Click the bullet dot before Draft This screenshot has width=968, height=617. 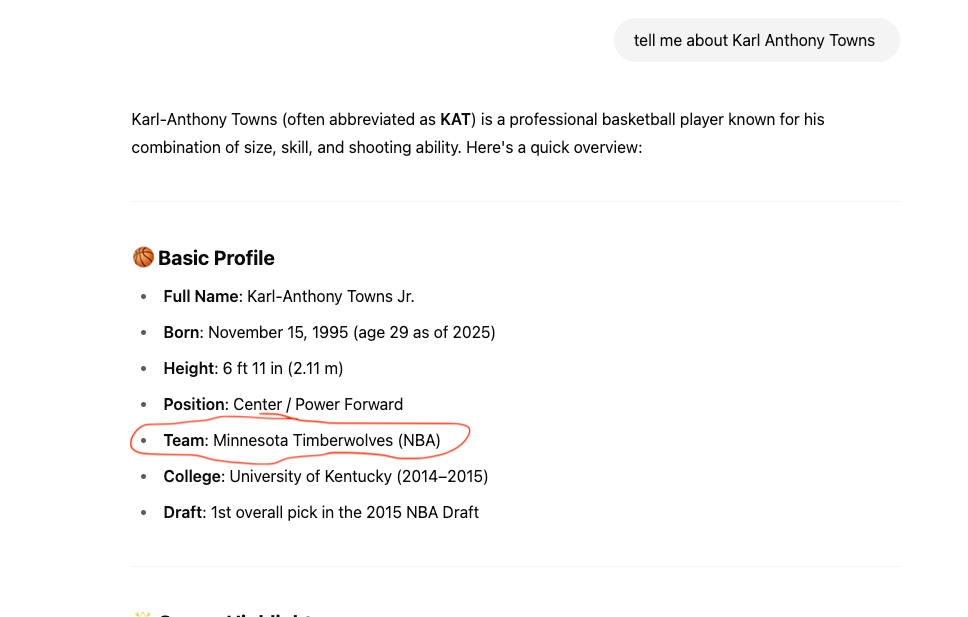point(144,513)
